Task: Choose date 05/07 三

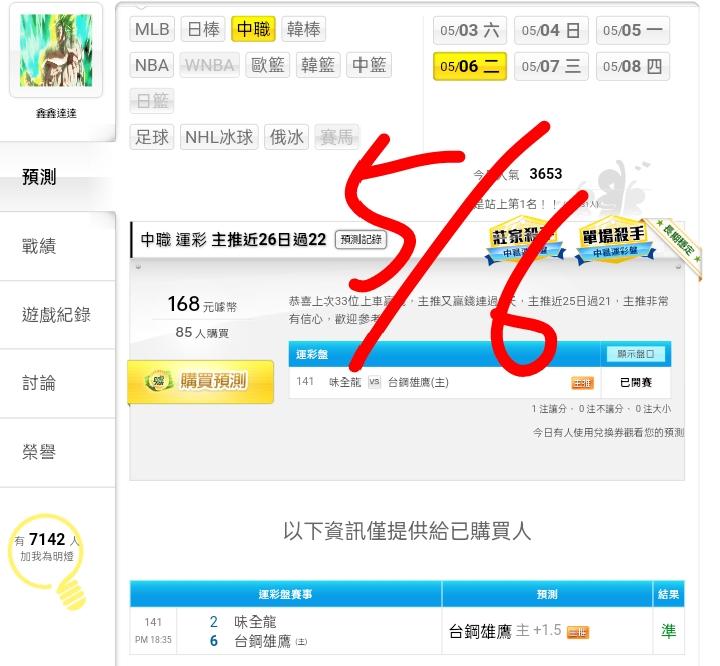Action: click(x=551, y=67)
